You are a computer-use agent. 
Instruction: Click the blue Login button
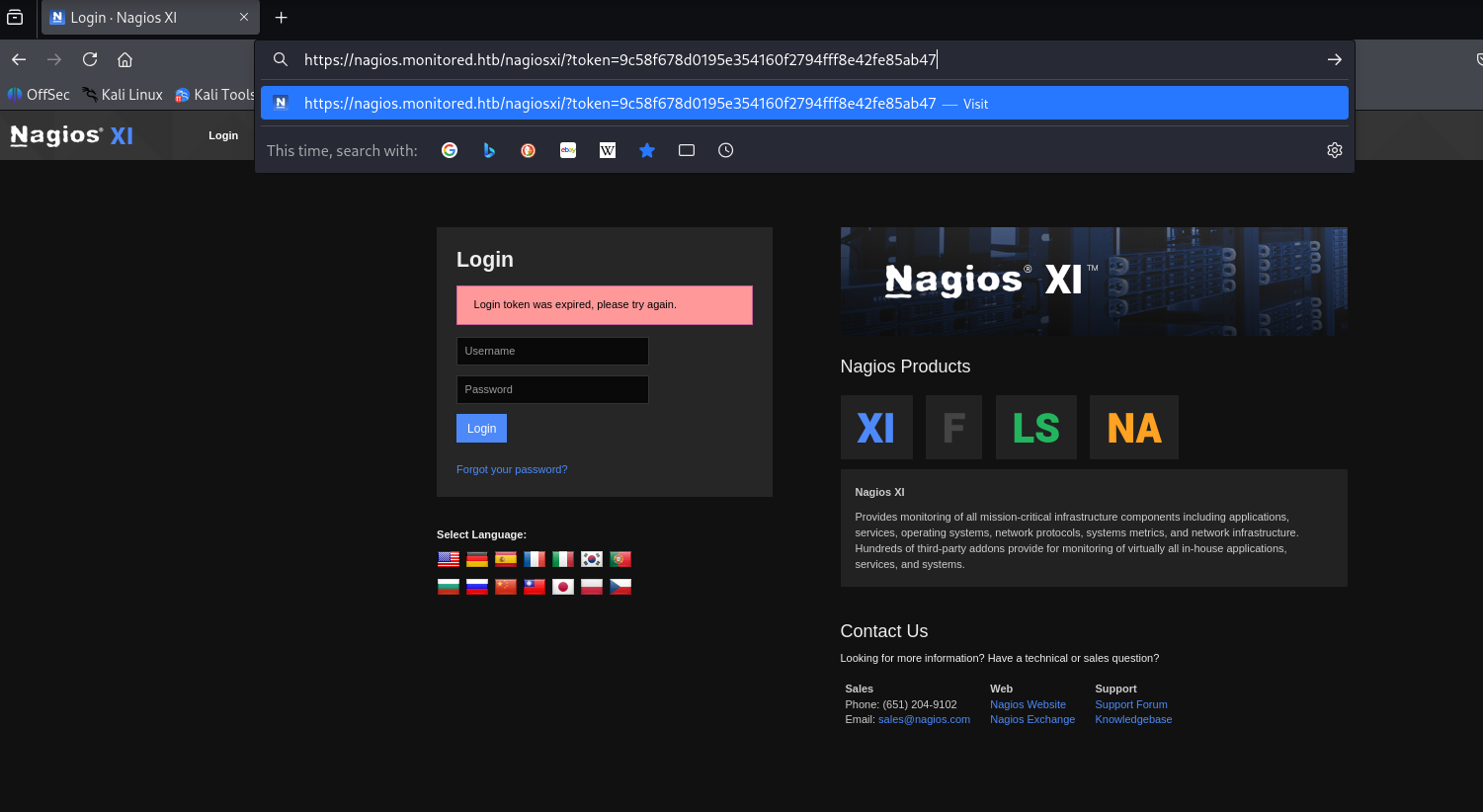pos(481,428)
